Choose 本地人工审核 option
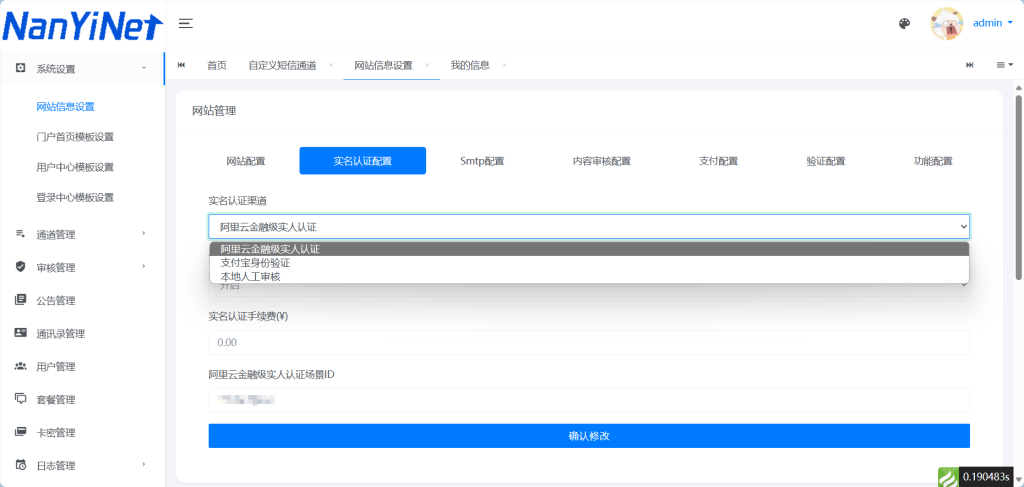The image size is (1024, 487). tap(589, 277)
